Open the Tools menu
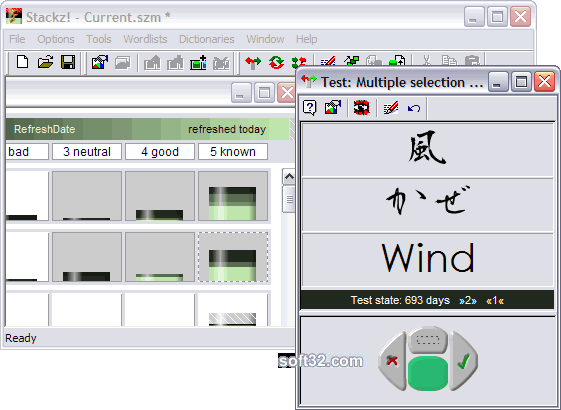 coord(98,39)
